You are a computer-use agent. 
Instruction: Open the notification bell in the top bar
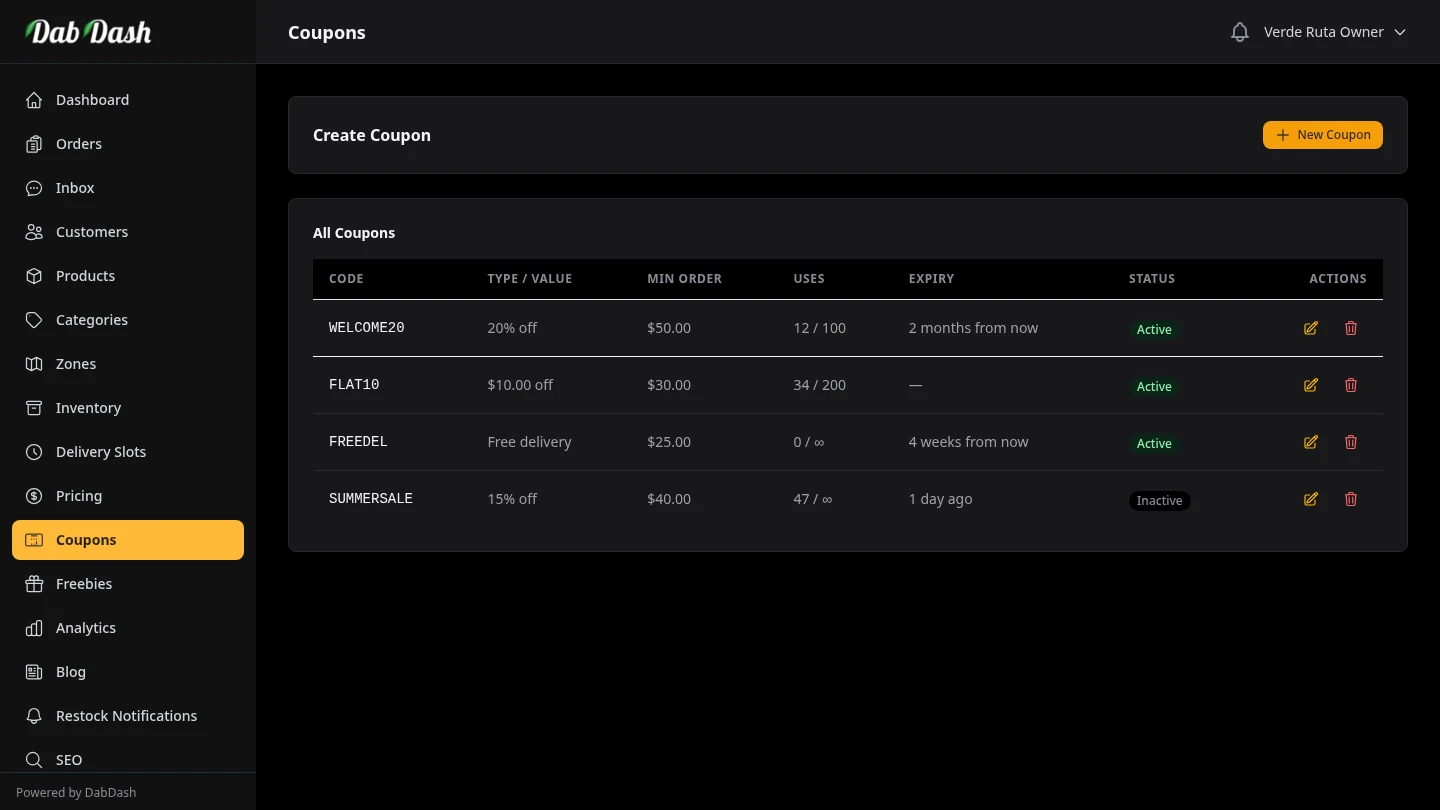click(1239, 31)
